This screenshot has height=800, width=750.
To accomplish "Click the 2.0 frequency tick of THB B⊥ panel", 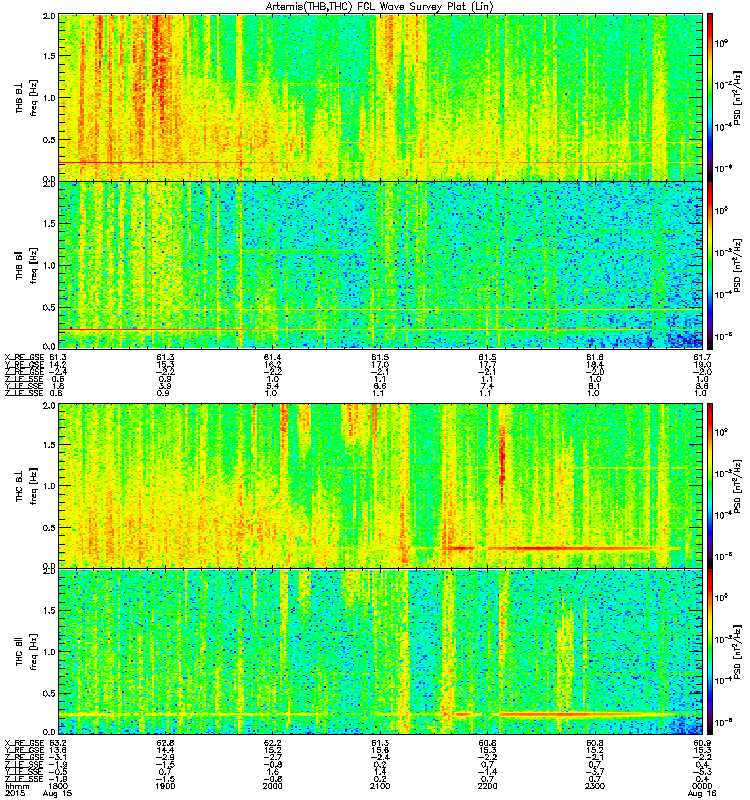I will tap(49, 16).
